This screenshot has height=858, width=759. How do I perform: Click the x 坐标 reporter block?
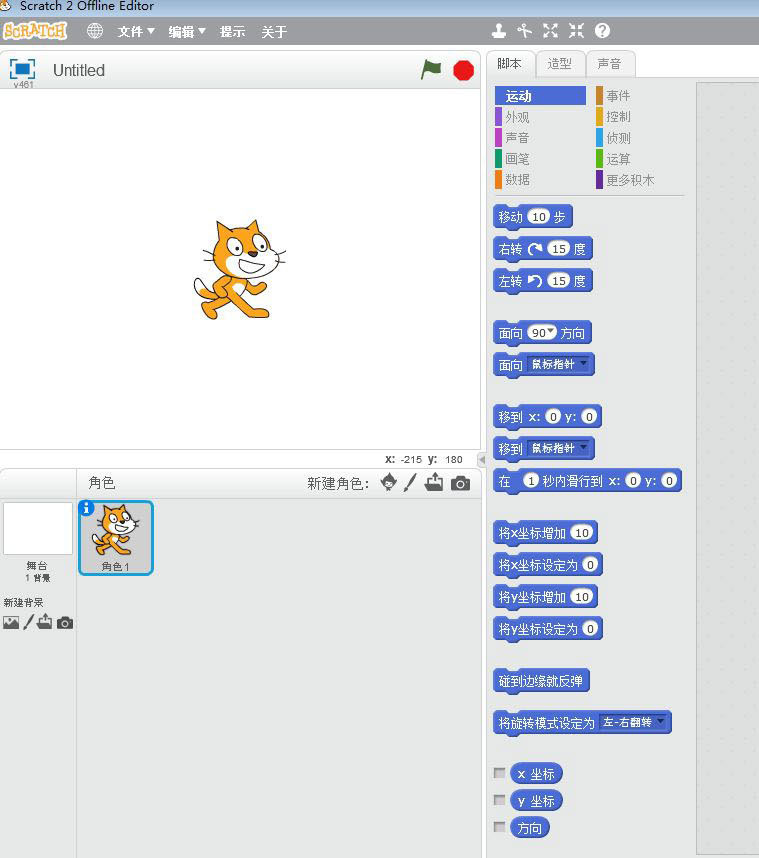(x=536, y=774)
